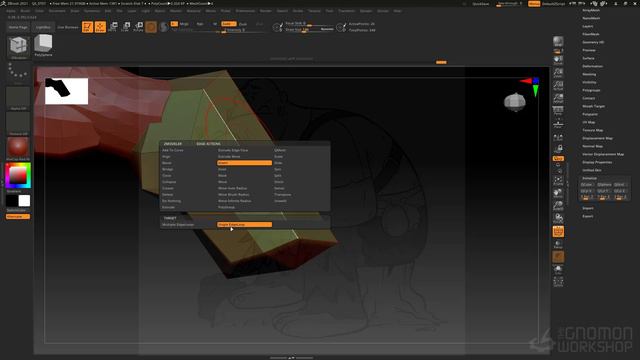Expand the Deformation subpalette
640x360 pixels.
592,66
